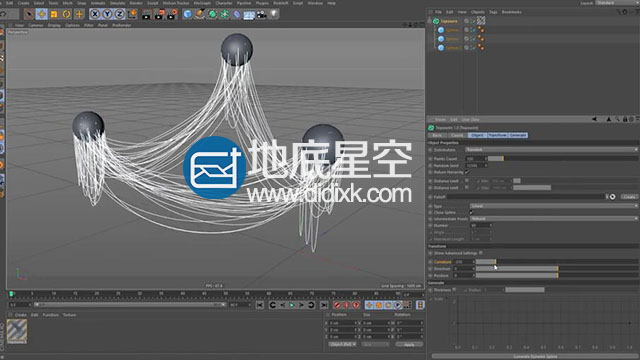The height and width of the screenshot is (360, 640).
Task: Select the Rotate tool icon
Action: click(66, 14)
